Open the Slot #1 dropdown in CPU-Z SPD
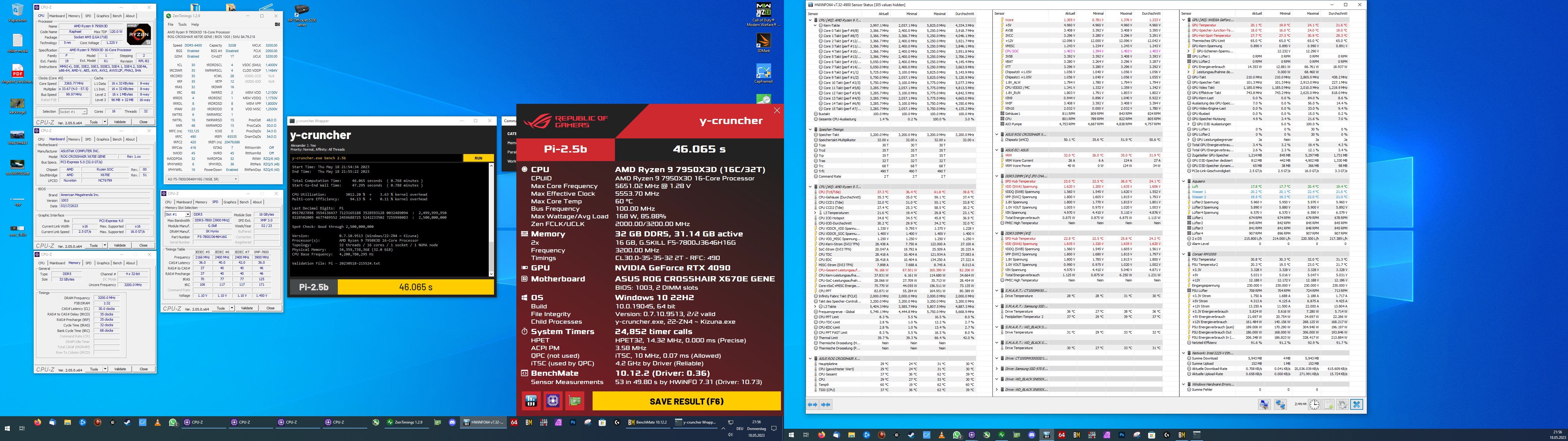The height and width of the screenshot is (441, 1568). pos(178,214)
